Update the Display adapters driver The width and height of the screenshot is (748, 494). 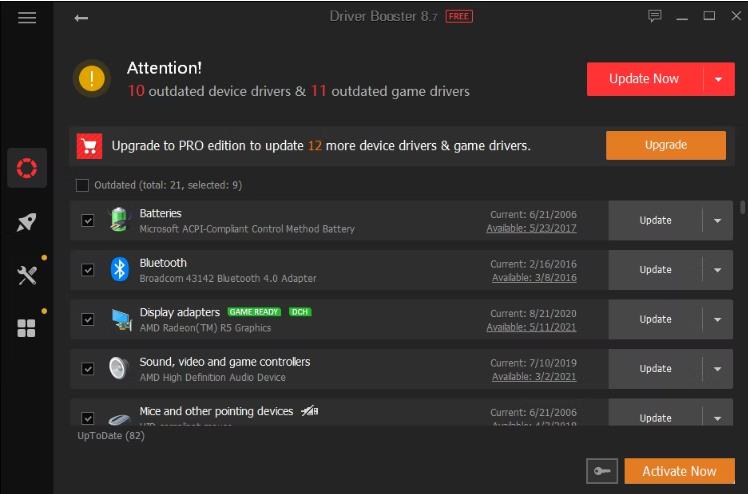pyautogui.click(x=655, y=319)
